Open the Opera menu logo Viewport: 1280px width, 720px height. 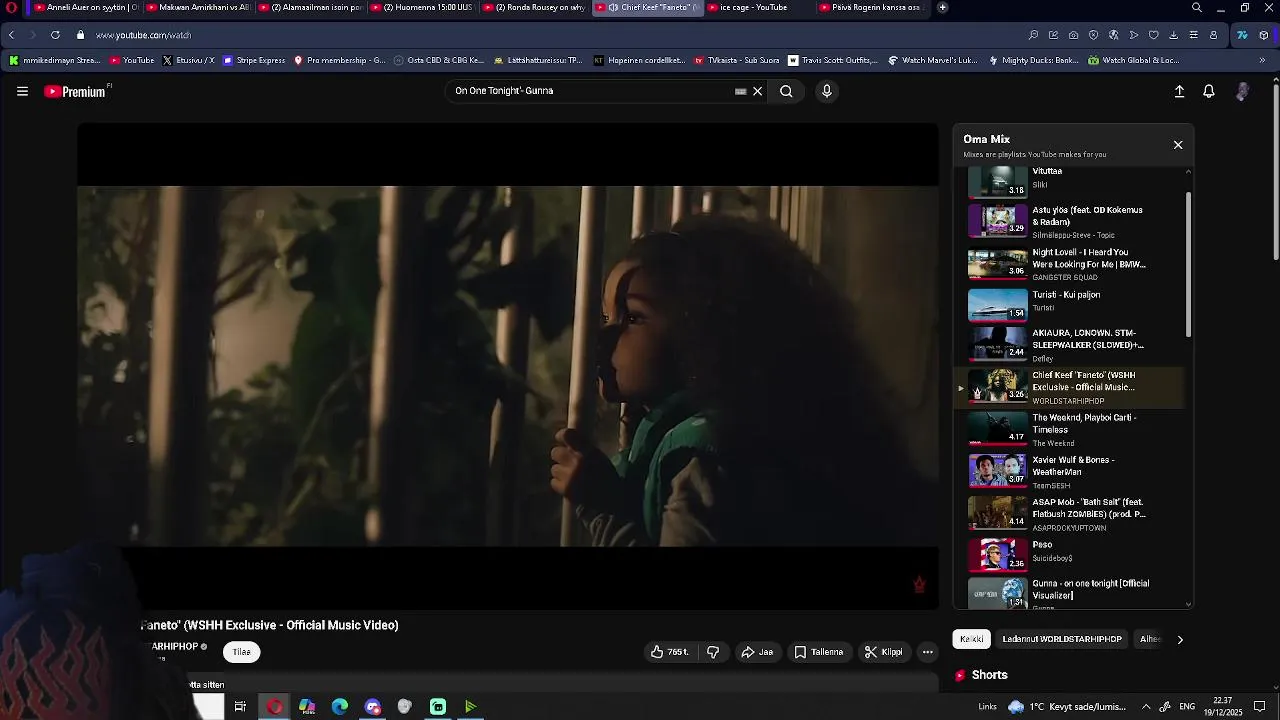11,8
